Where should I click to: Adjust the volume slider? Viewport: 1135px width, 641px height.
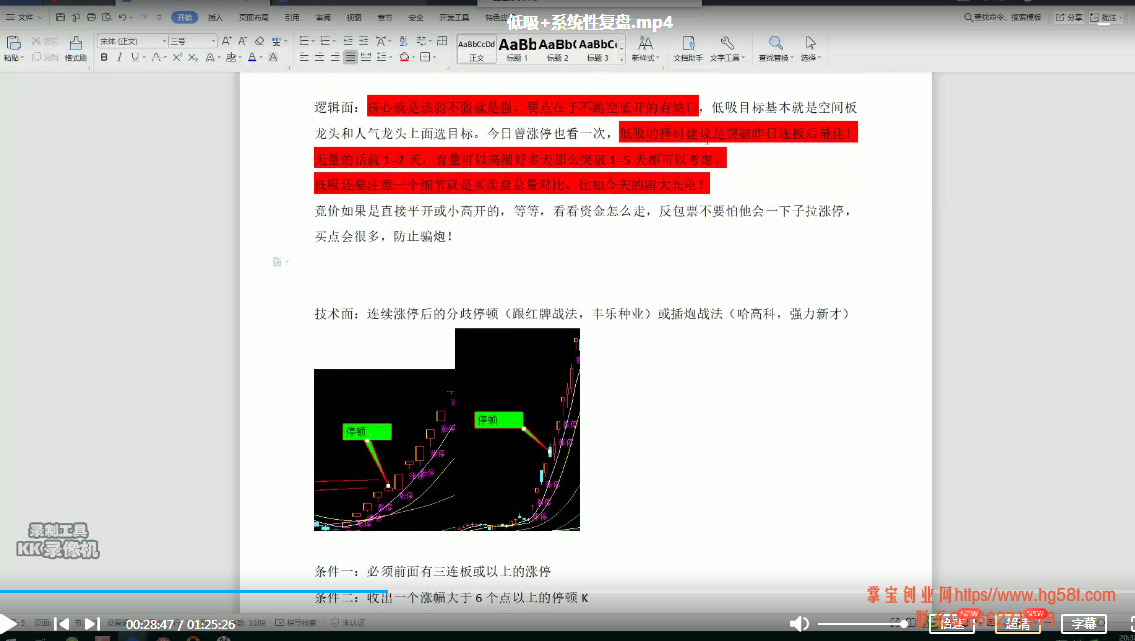pyautogui.click(x=863, y=624)
